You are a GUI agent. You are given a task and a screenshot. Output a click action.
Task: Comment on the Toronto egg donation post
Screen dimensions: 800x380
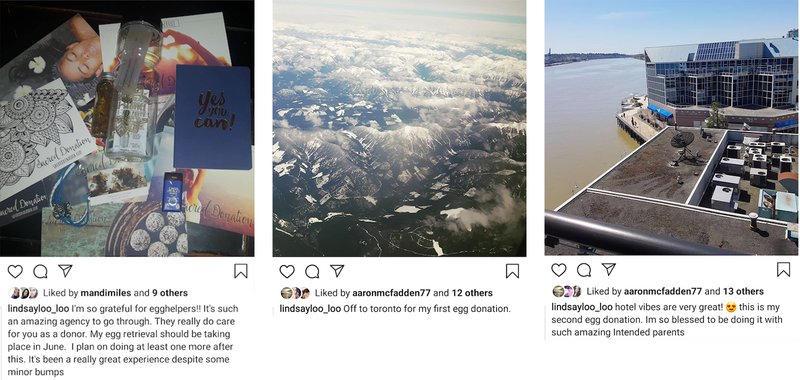312,271
